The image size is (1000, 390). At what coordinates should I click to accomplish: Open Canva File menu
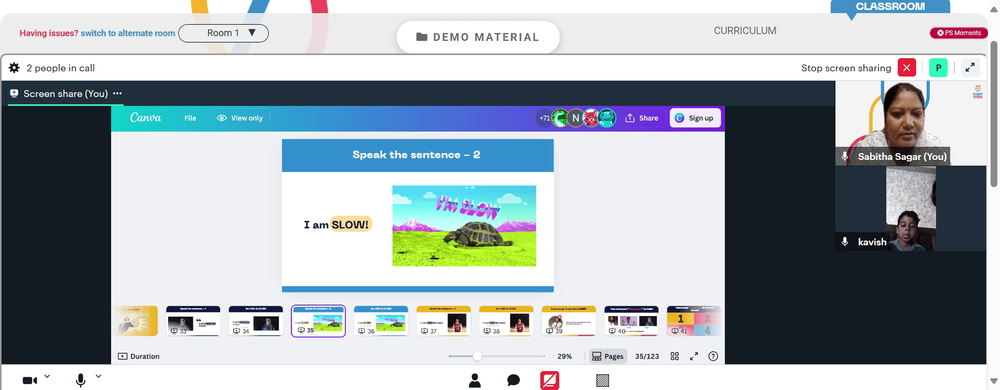coord(190,118)
